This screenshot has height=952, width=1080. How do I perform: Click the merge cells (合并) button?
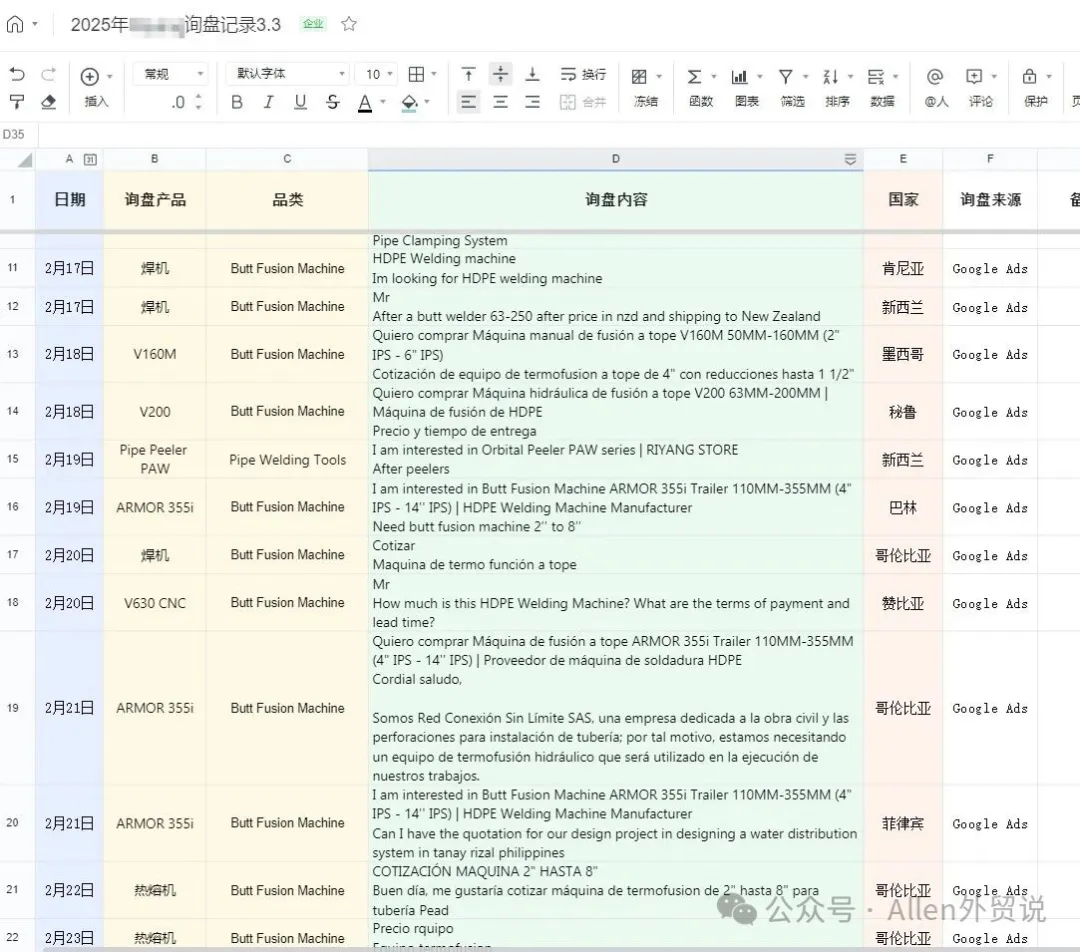coord(583,103)
